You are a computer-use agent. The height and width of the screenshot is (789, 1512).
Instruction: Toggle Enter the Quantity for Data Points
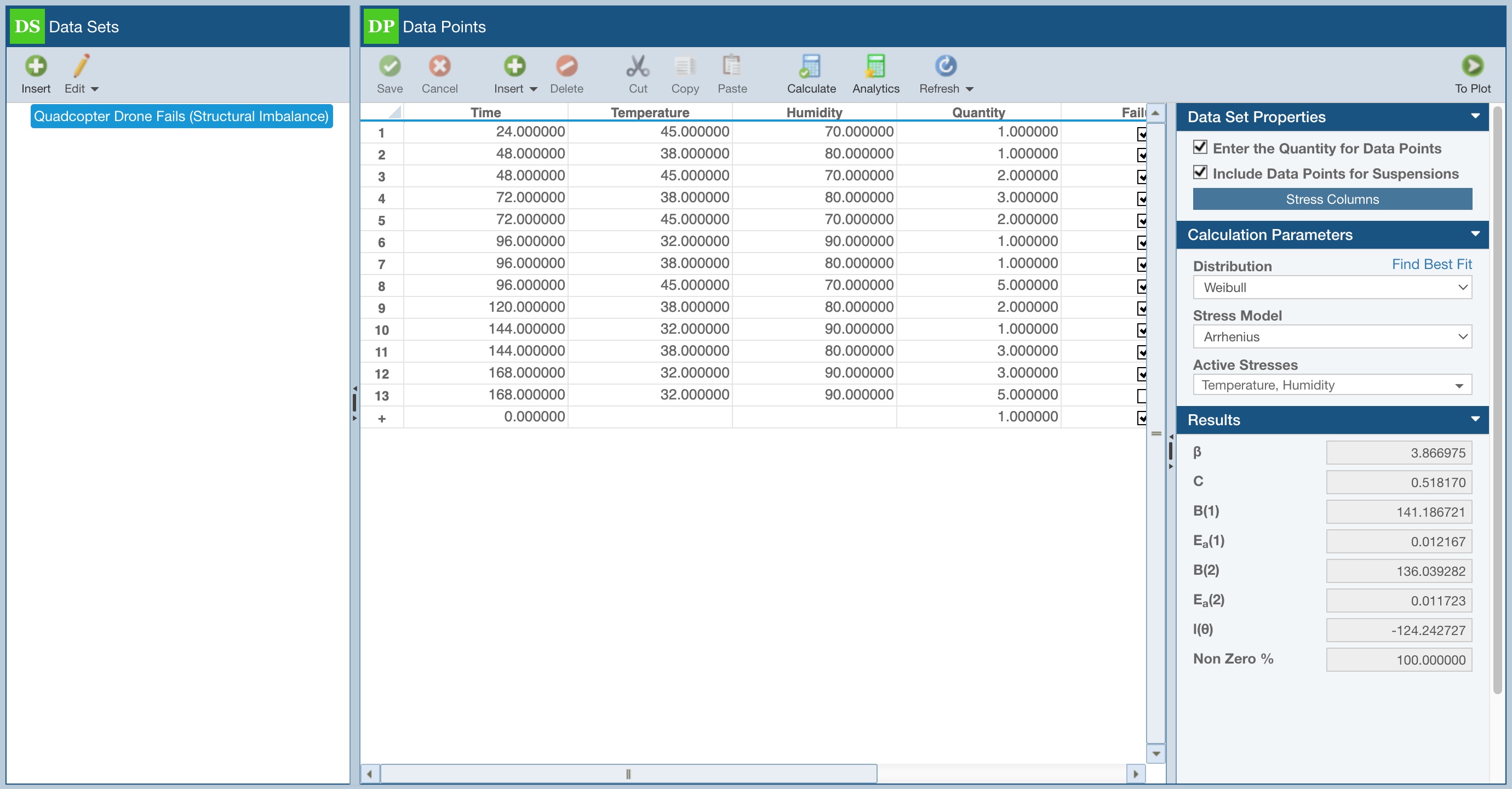click(x=1200, y=147)
